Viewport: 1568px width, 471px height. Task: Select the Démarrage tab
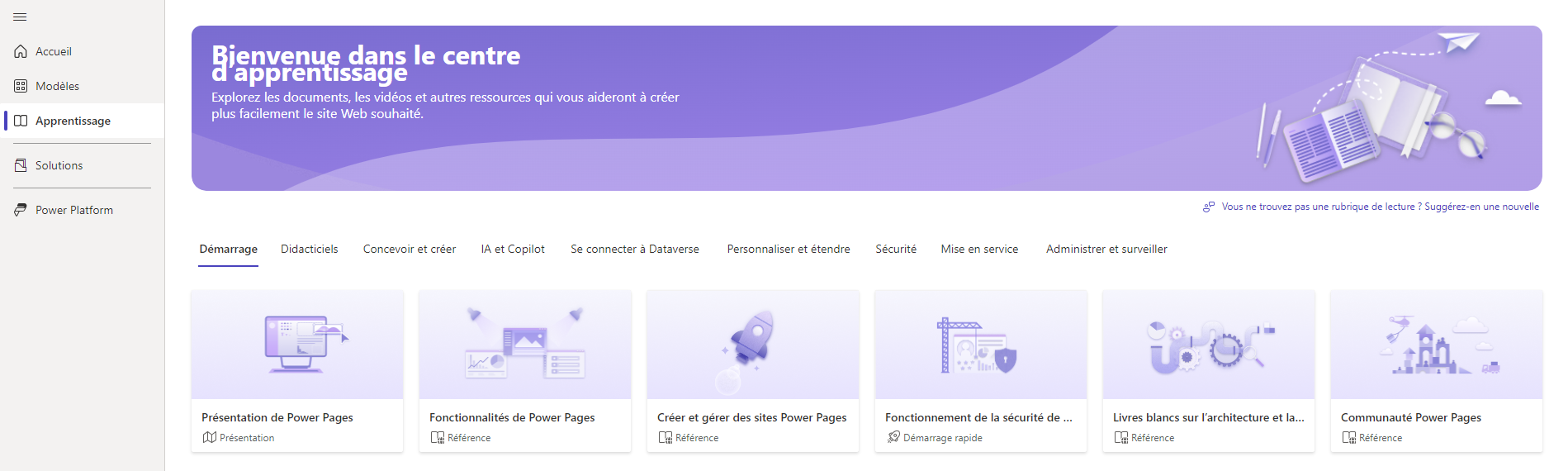[x=229, y=249]
